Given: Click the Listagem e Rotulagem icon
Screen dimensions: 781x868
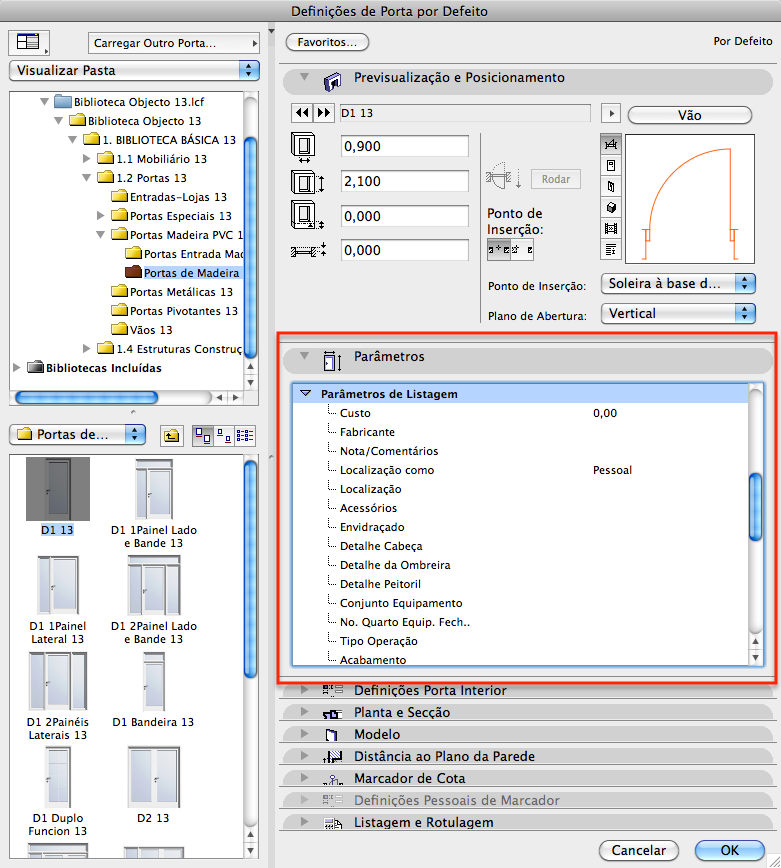Looking at the screenshot, I should click(333, 824).
